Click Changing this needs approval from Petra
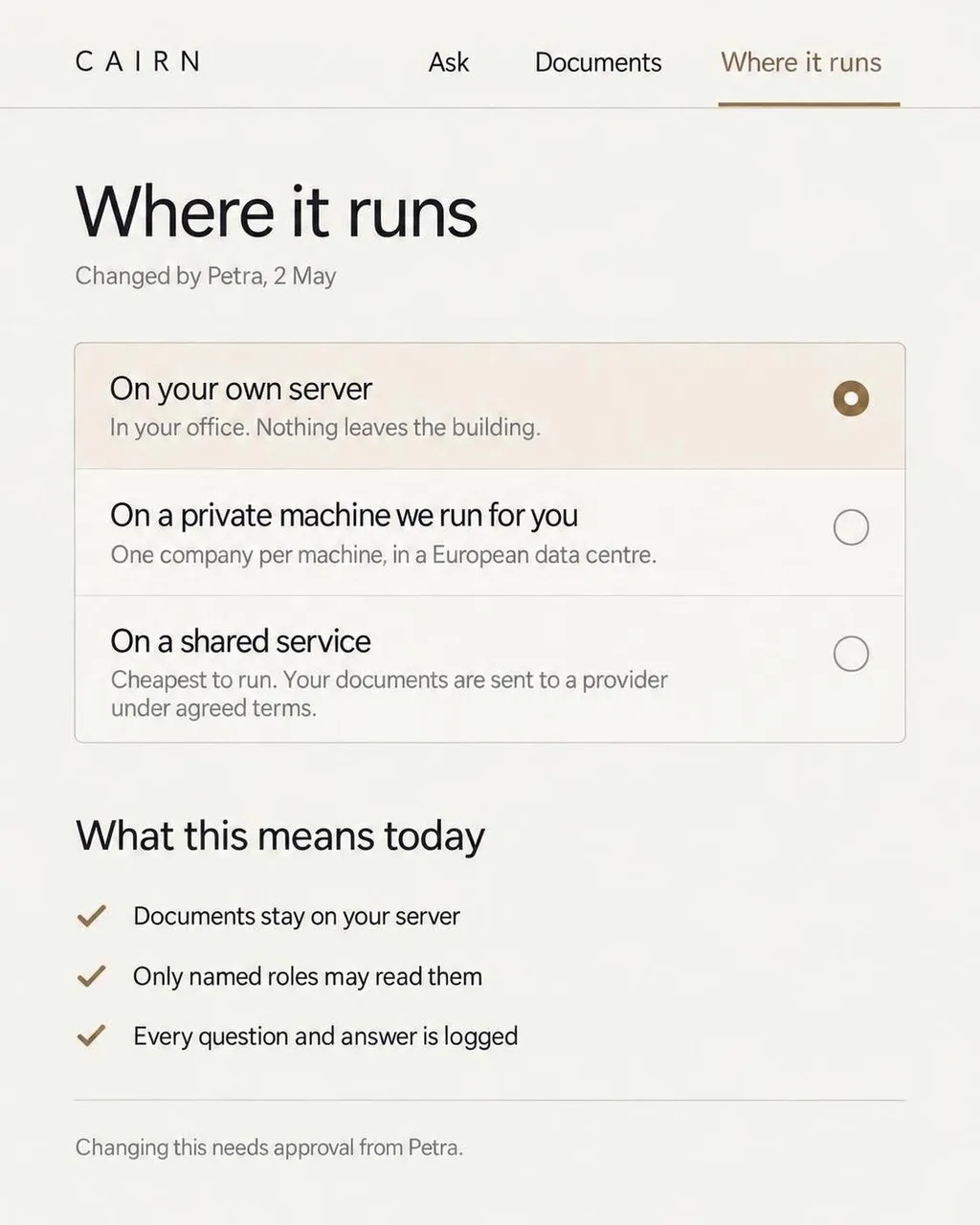 click(x=270, y=1147)
